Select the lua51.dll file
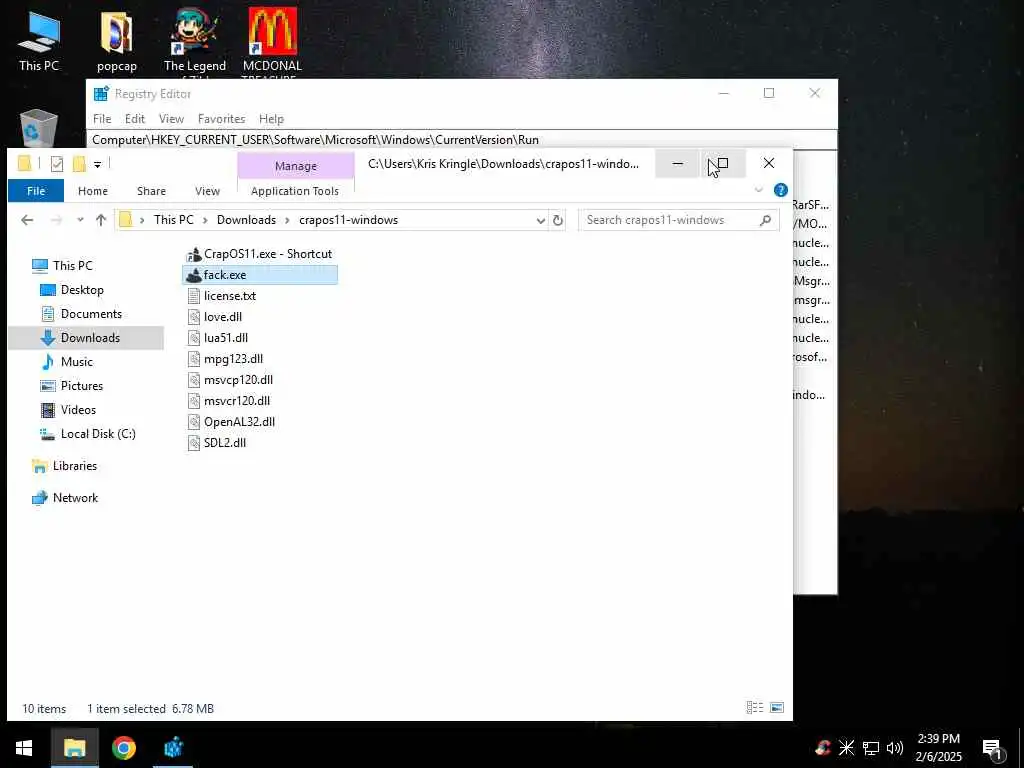1024x768 pixels. pos(217,338)
